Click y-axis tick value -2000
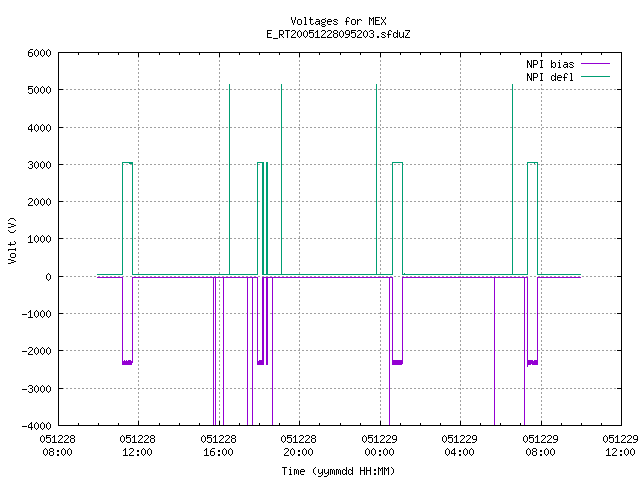This screenshot has width=640, height=480. pos(36,351)
